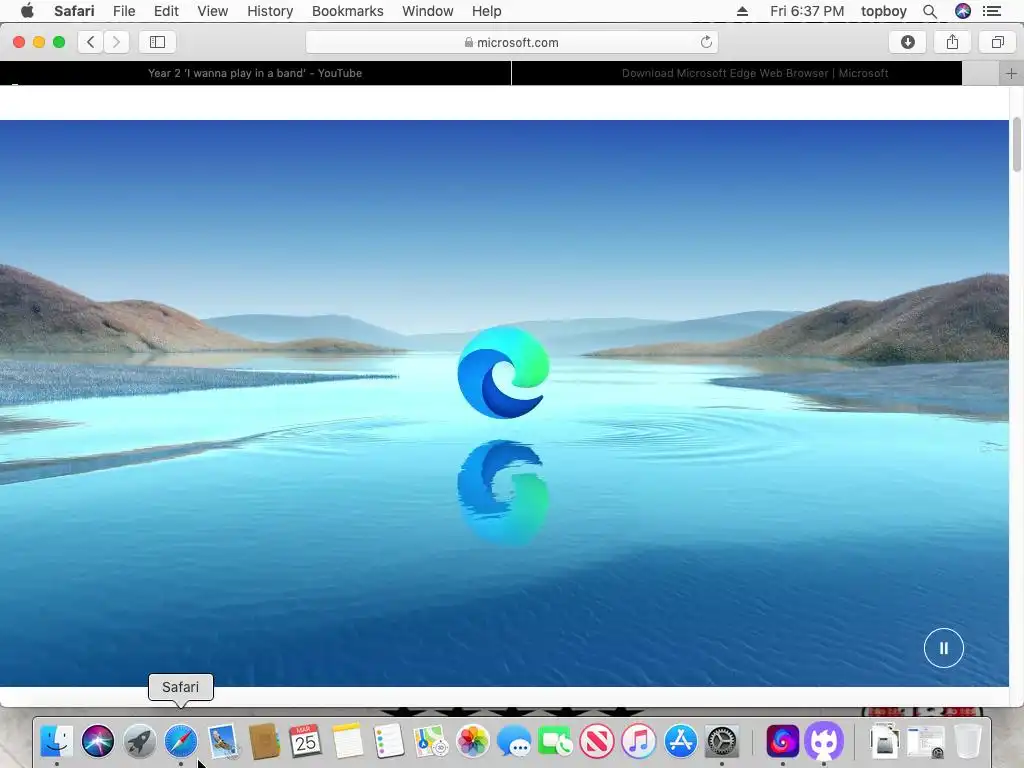
Task: Open Spotlight search
Action: [930, 11]
